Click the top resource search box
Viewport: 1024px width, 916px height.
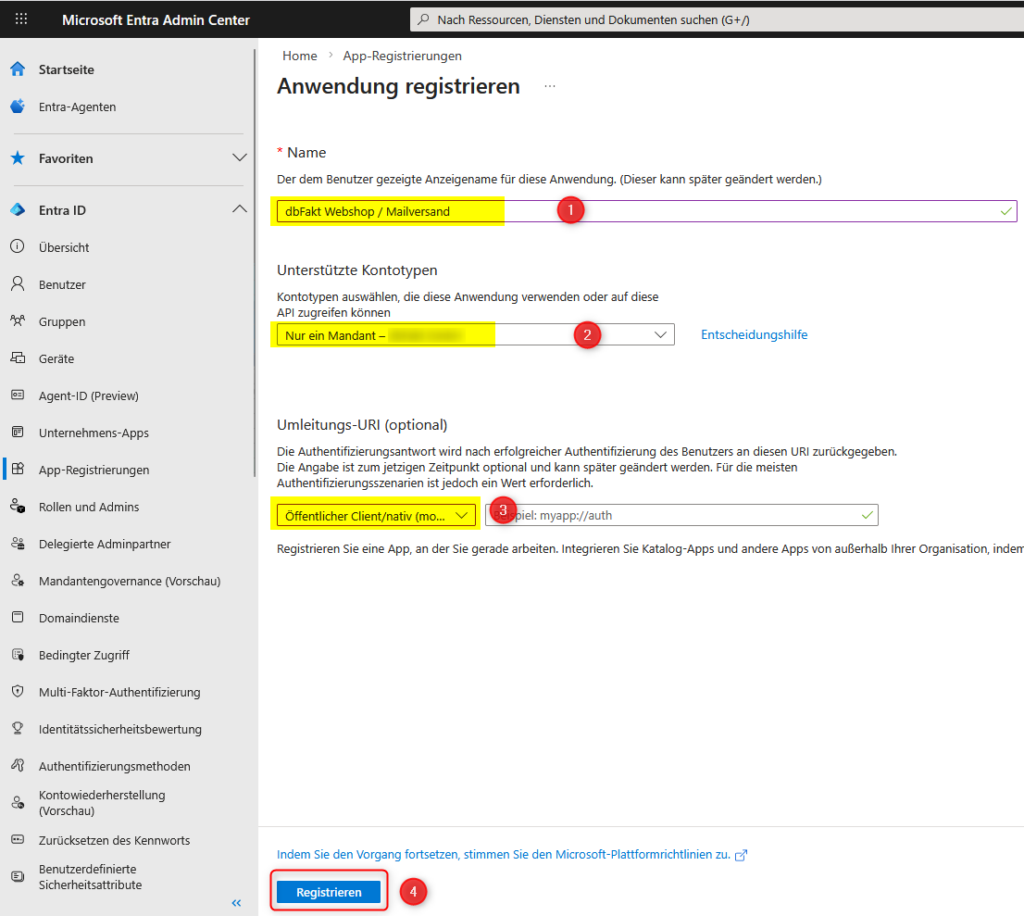point(700,20)
